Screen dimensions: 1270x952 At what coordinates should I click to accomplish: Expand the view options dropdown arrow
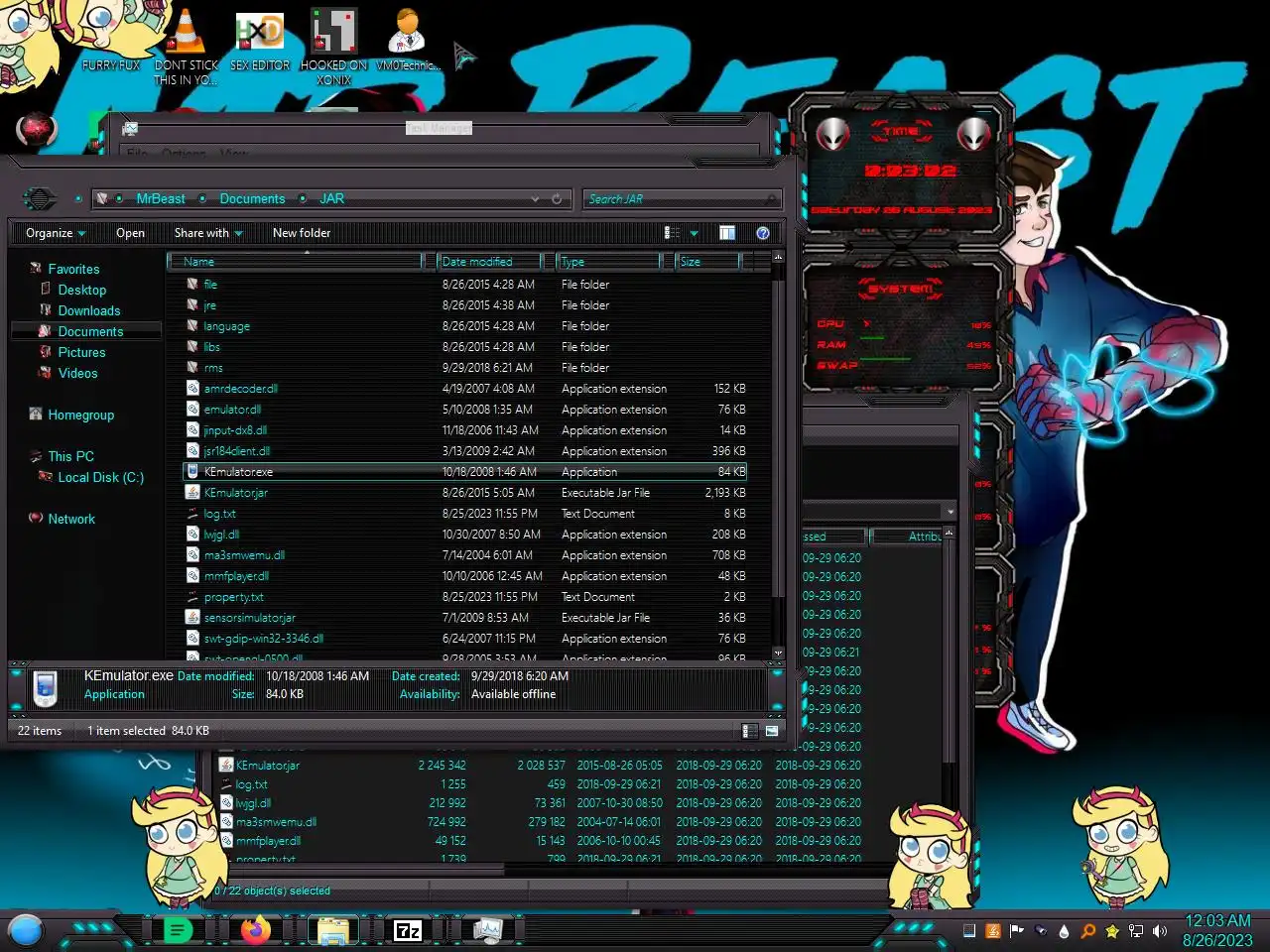[x=694, y=234]
